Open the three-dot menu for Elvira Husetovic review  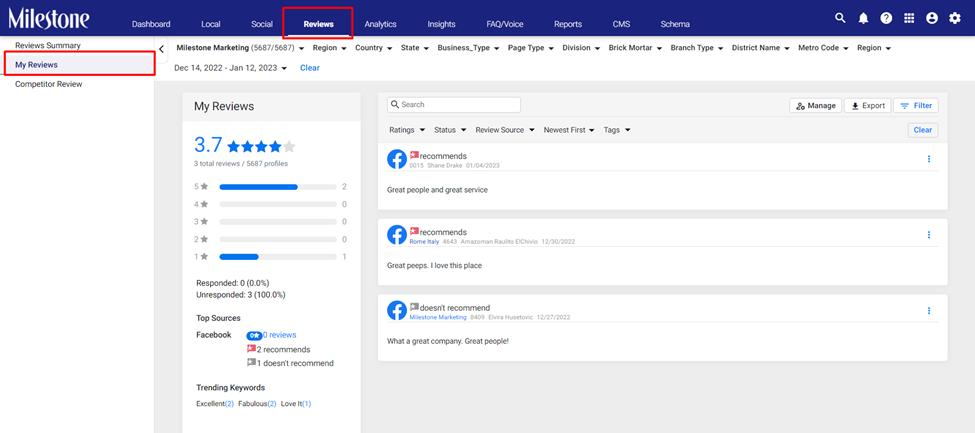(x=929, y=310)
